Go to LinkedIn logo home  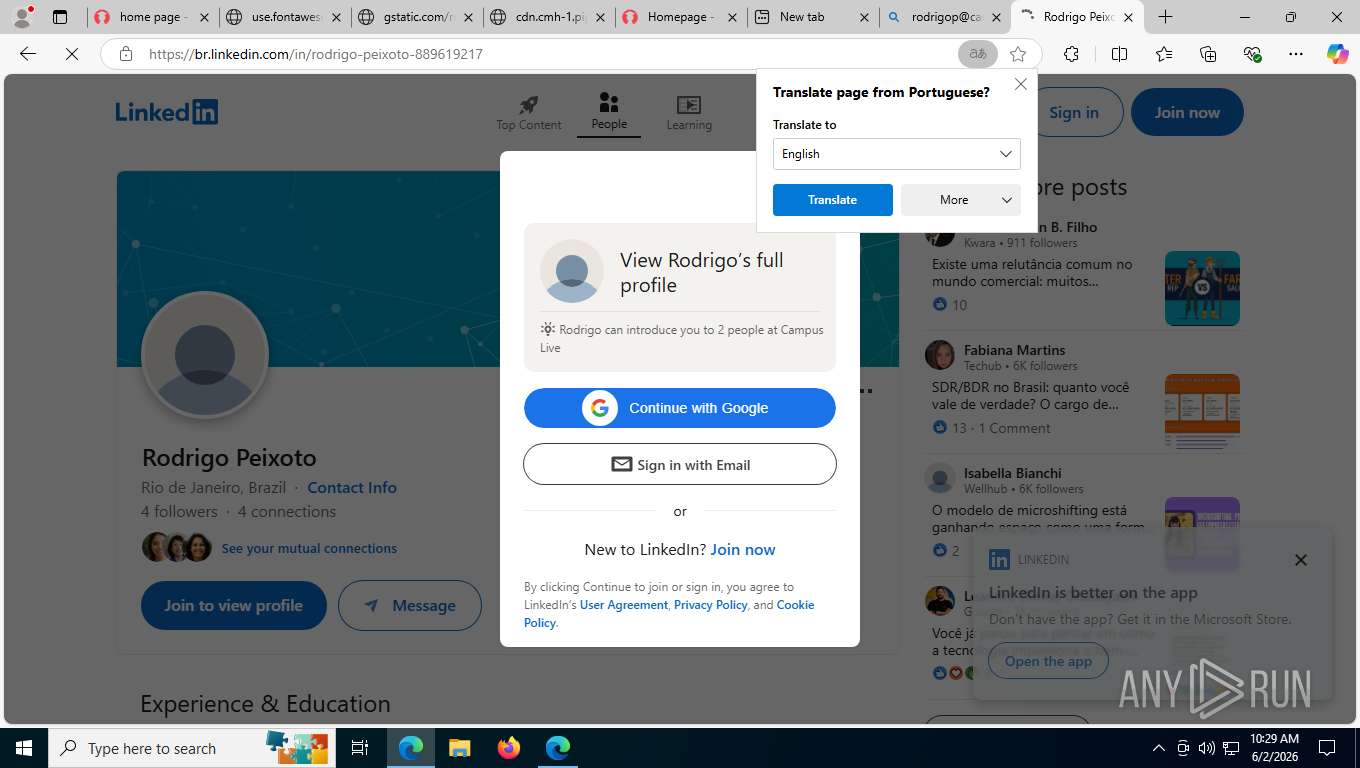[166, 112]
